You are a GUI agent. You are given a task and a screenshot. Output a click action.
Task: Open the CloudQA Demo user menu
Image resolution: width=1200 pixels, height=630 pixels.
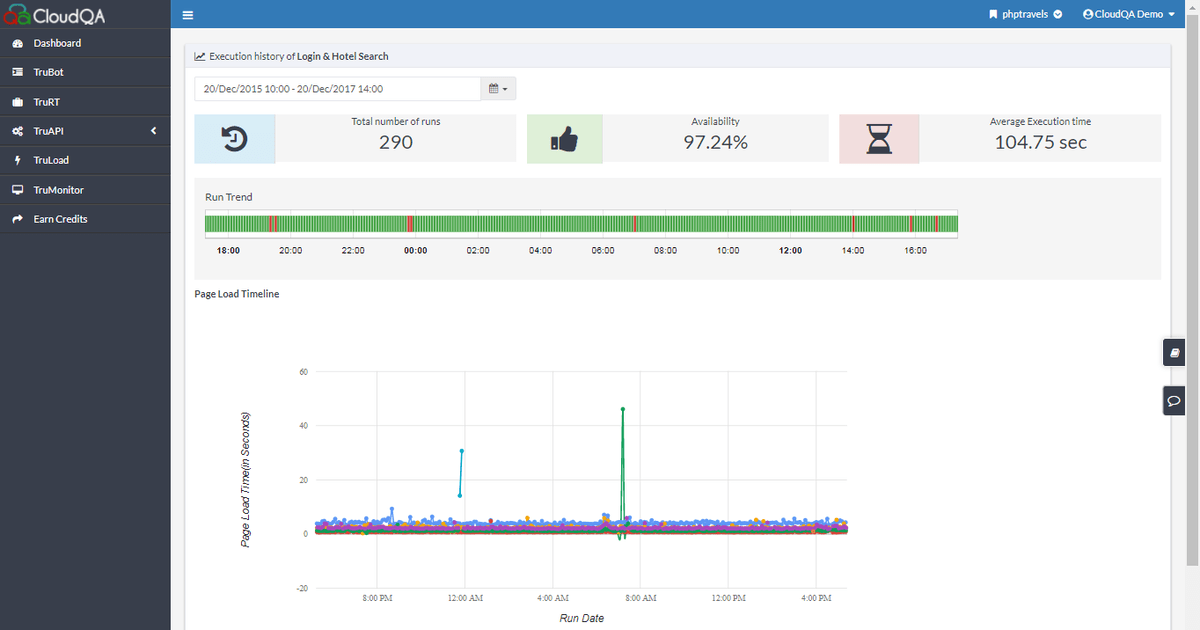(x=1128, y=14)
